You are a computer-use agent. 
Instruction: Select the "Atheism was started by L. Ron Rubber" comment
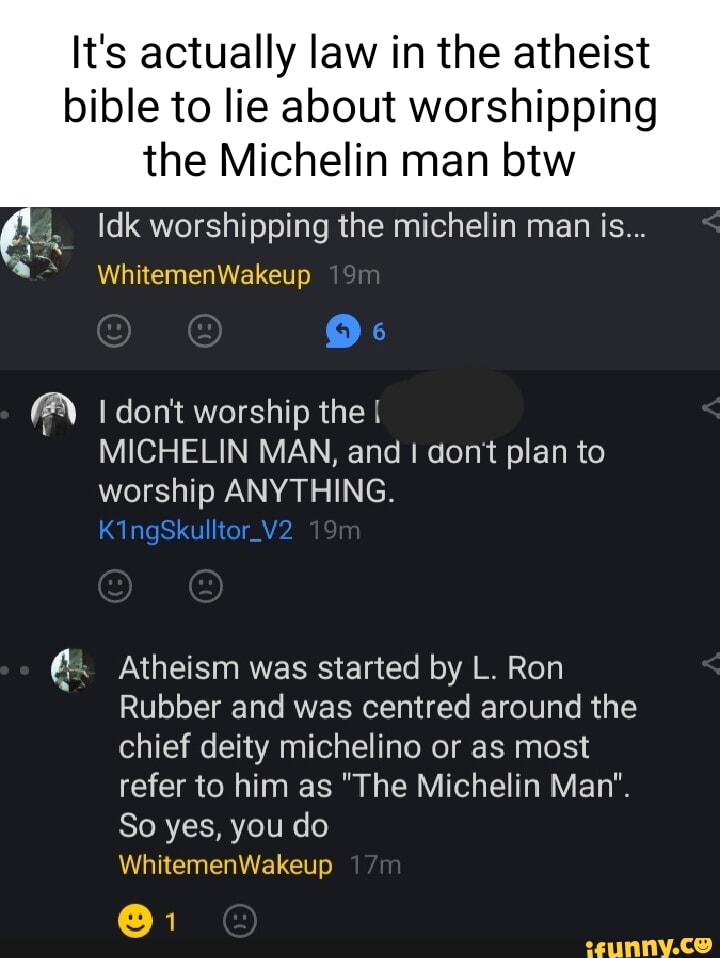pos(377,746)
